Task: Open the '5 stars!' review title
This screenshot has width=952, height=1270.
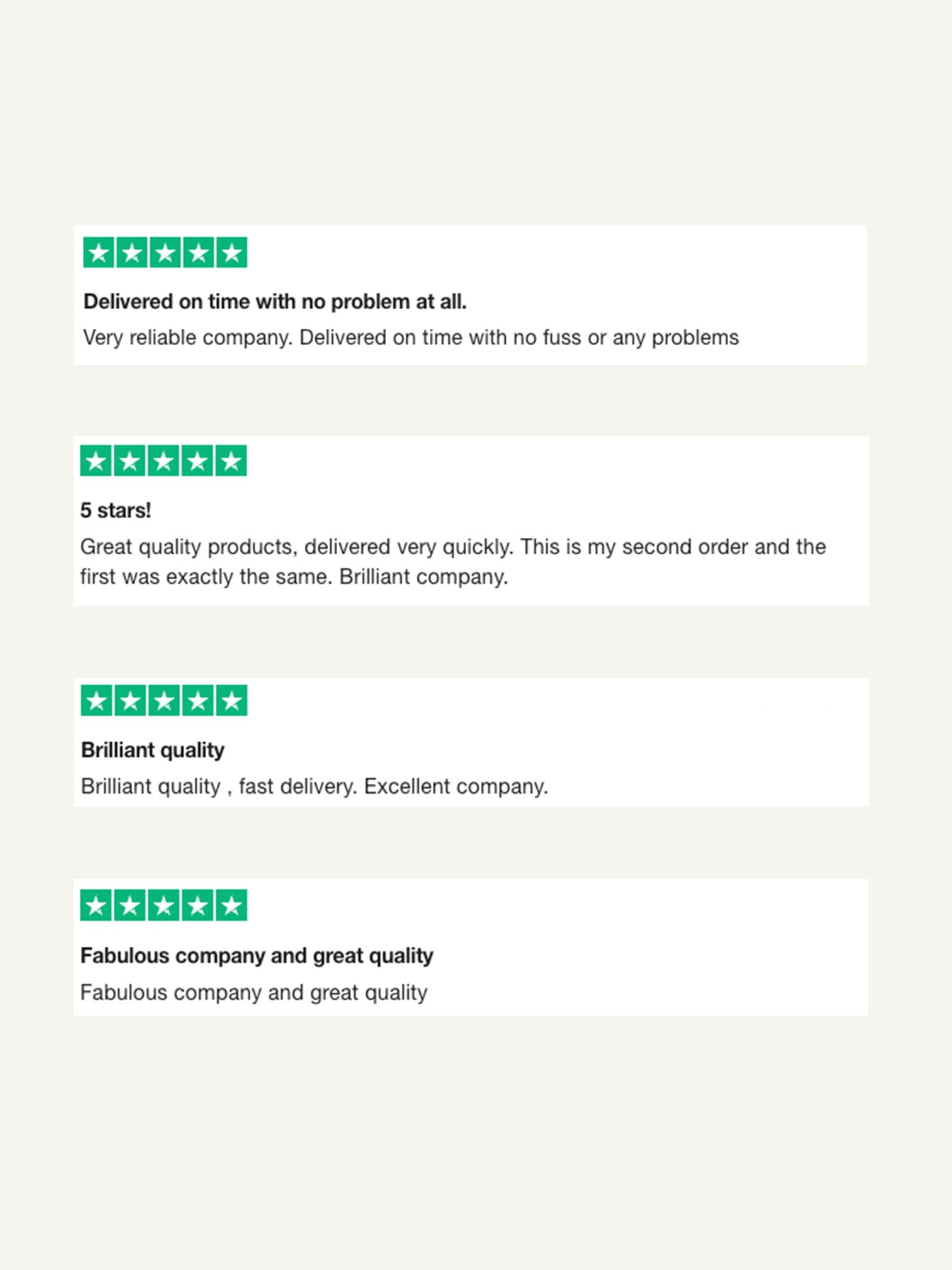Action: point(115,510)
